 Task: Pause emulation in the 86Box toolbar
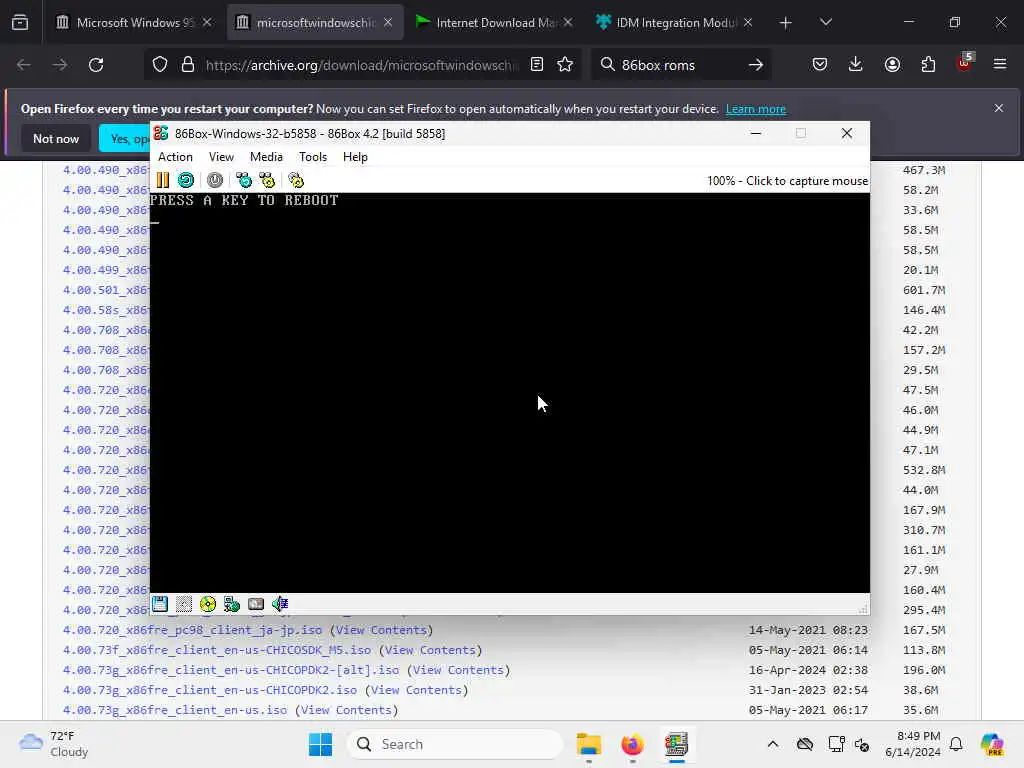pos(163,180)
